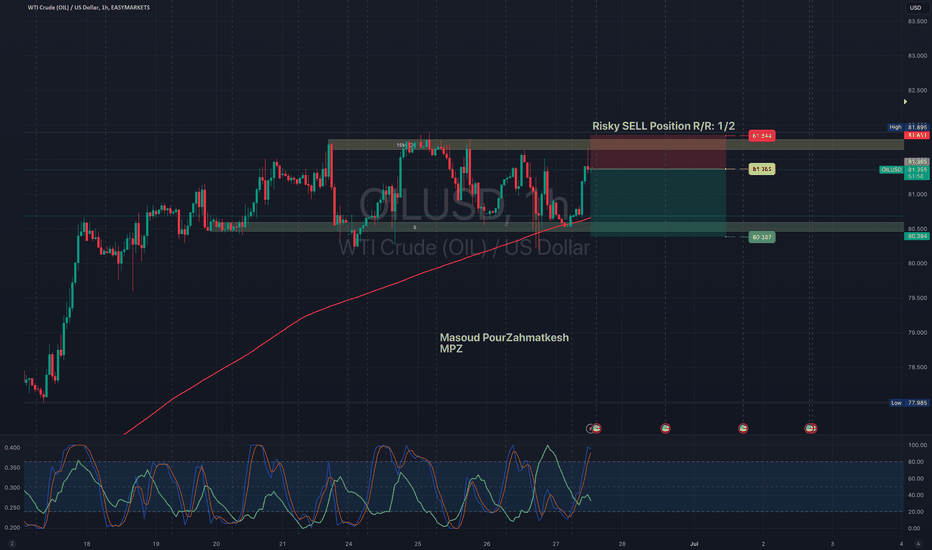
Task: Toggle the A auto-scale button at bottom-right
Action: pos(918,543)
